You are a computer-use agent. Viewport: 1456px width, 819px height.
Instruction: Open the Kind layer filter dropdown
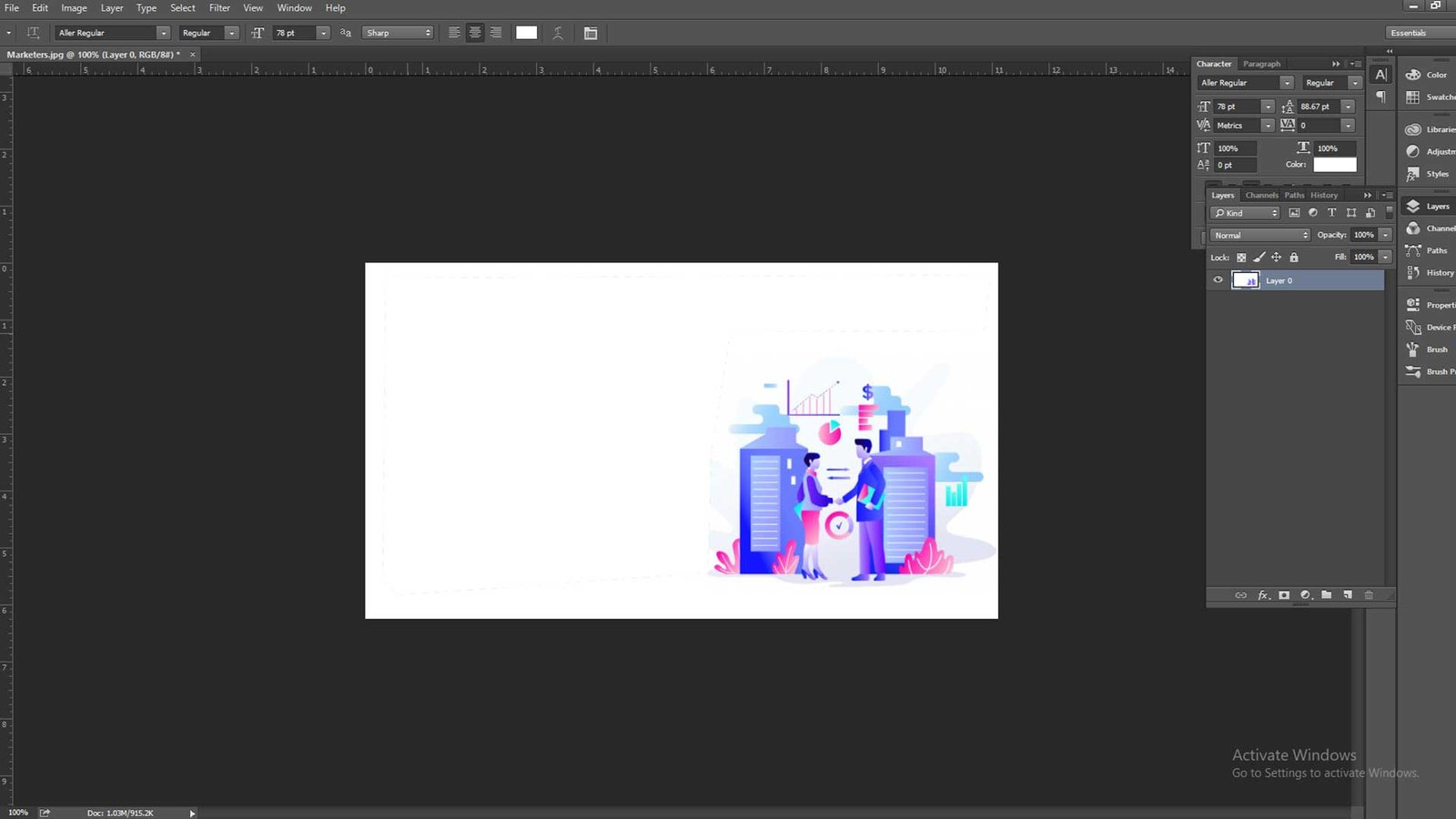pyautogui.click(x=1245, y=213)
